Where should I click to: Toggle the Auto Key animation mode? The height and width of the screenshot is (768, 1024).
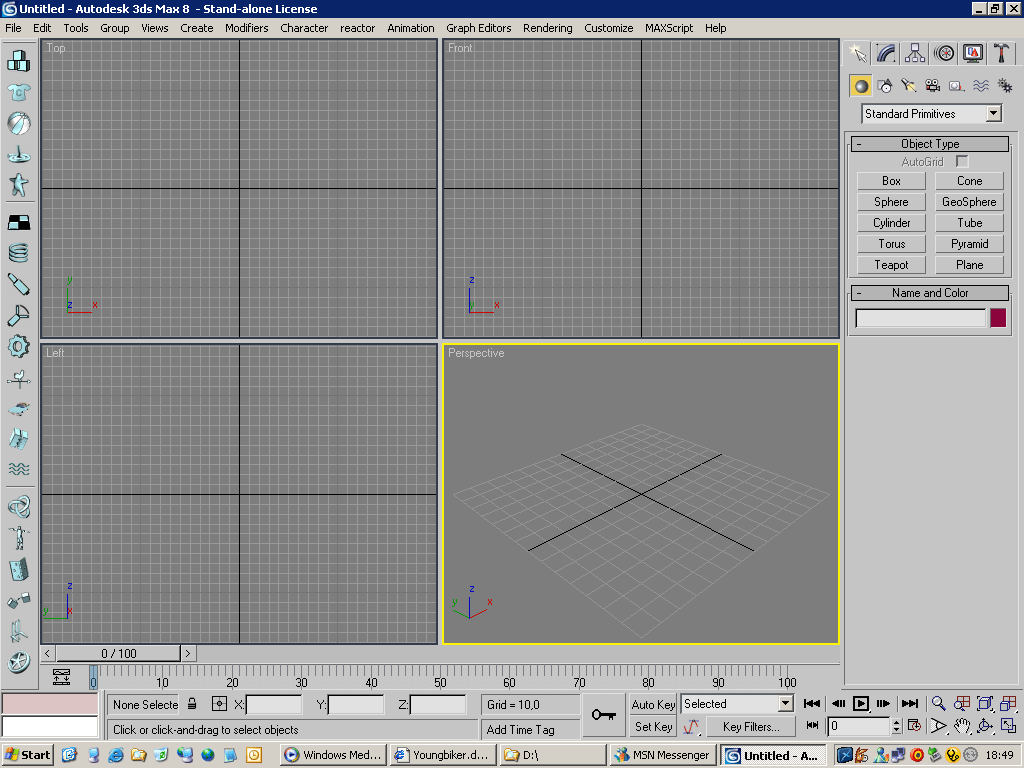point(653,704)
